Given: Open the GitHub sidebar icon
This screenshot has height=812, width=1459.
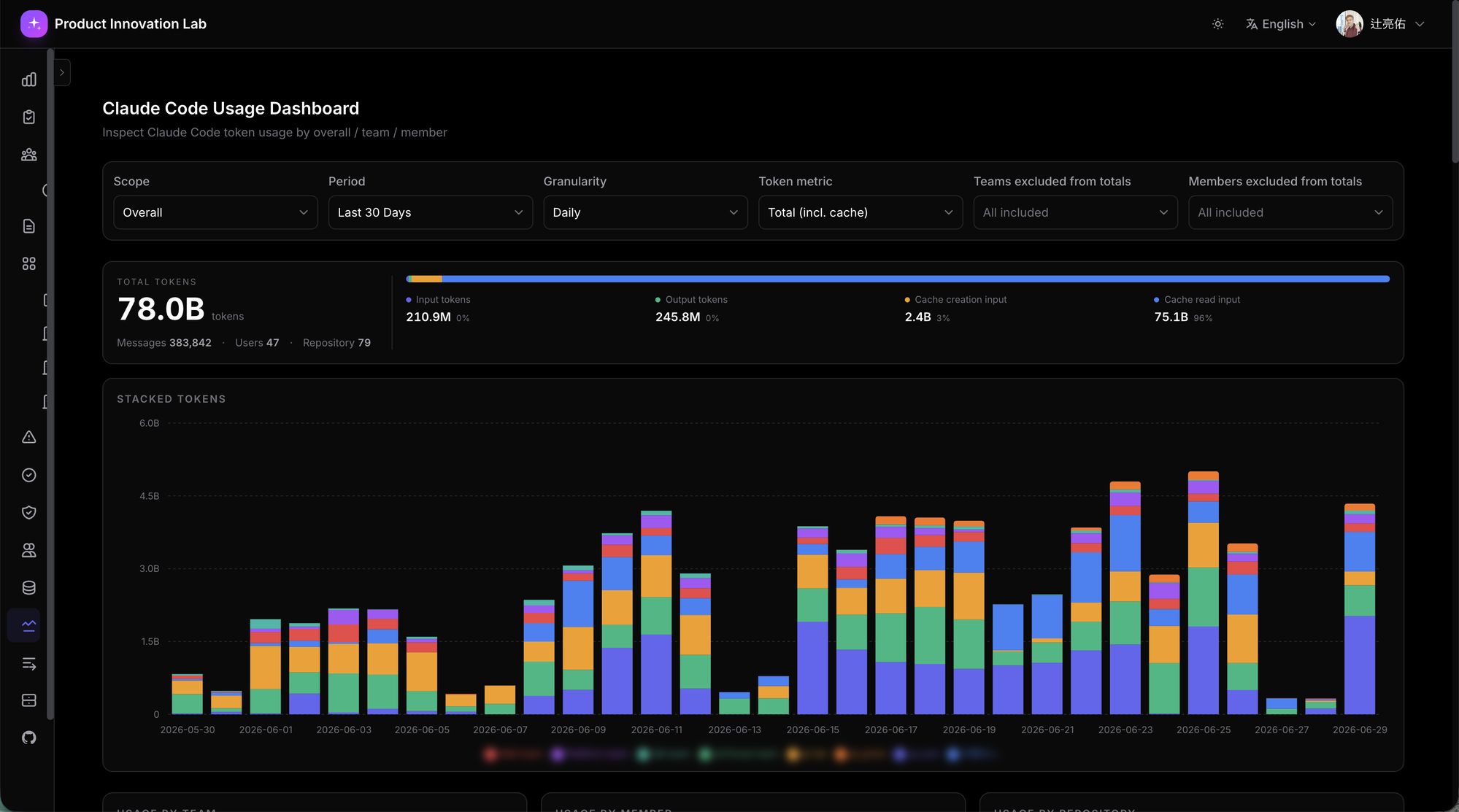Looking at the screenshot, I should 29,738.
